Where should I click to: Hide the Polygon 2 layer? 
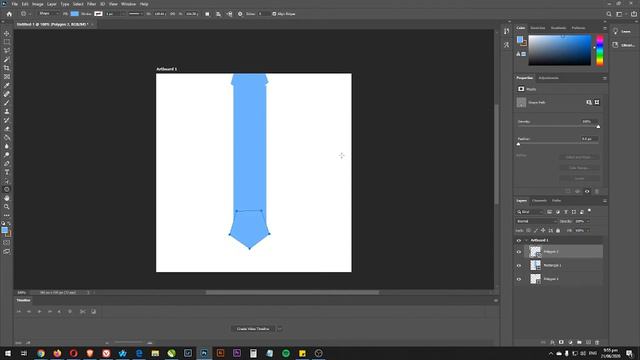point(519,252)
